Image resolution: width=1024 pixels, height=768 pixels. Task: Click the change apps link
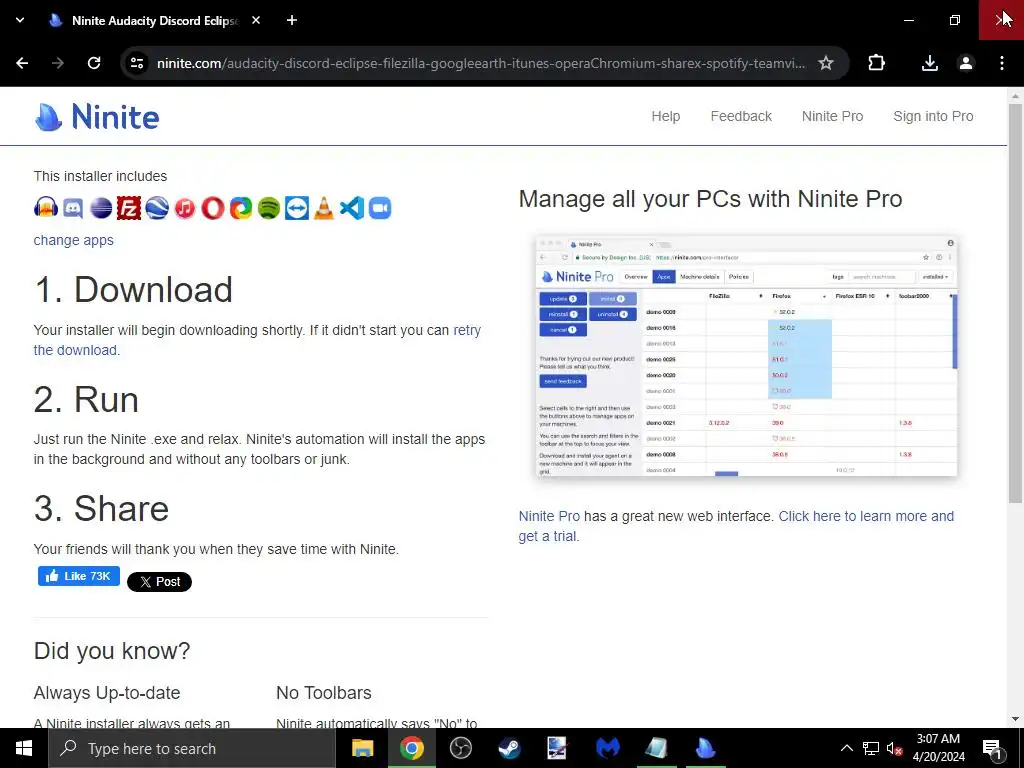pos(73,240)
